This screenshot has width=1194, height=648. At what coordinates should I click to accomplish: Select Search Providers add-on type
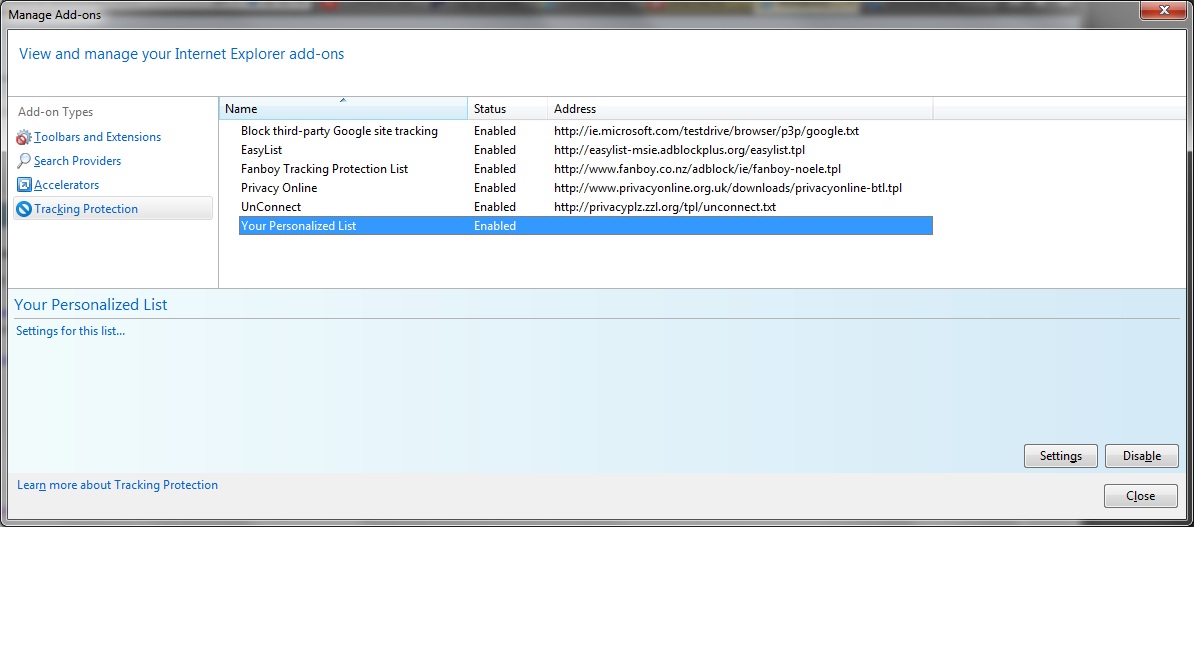77,161
